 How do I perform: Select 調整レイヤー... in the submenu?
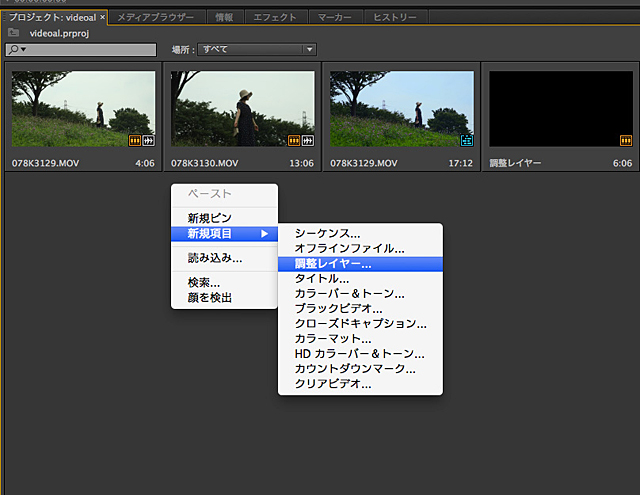(360, 264)
